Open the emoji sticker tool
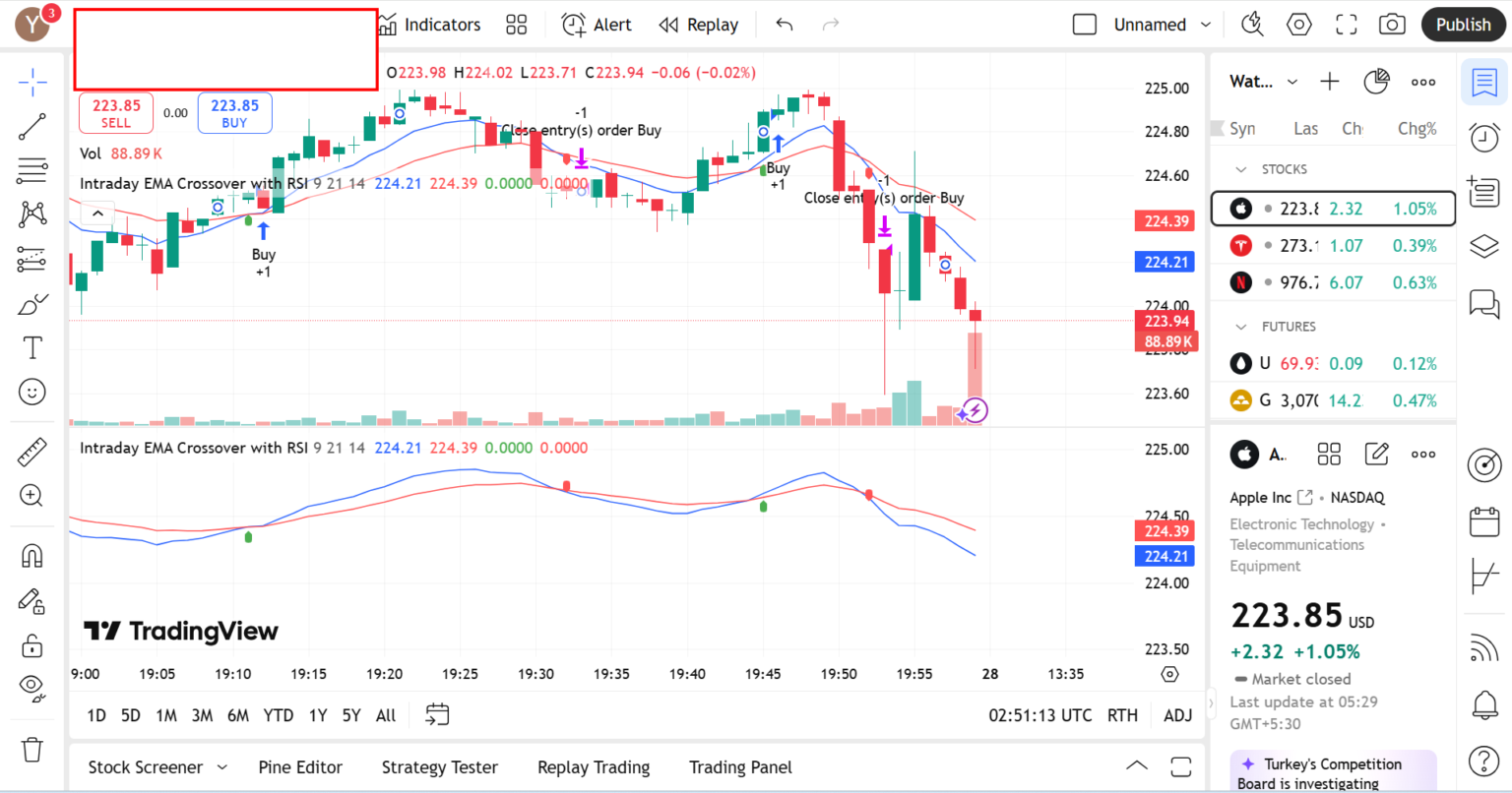The image size is (1512, 793). (32, 392)
